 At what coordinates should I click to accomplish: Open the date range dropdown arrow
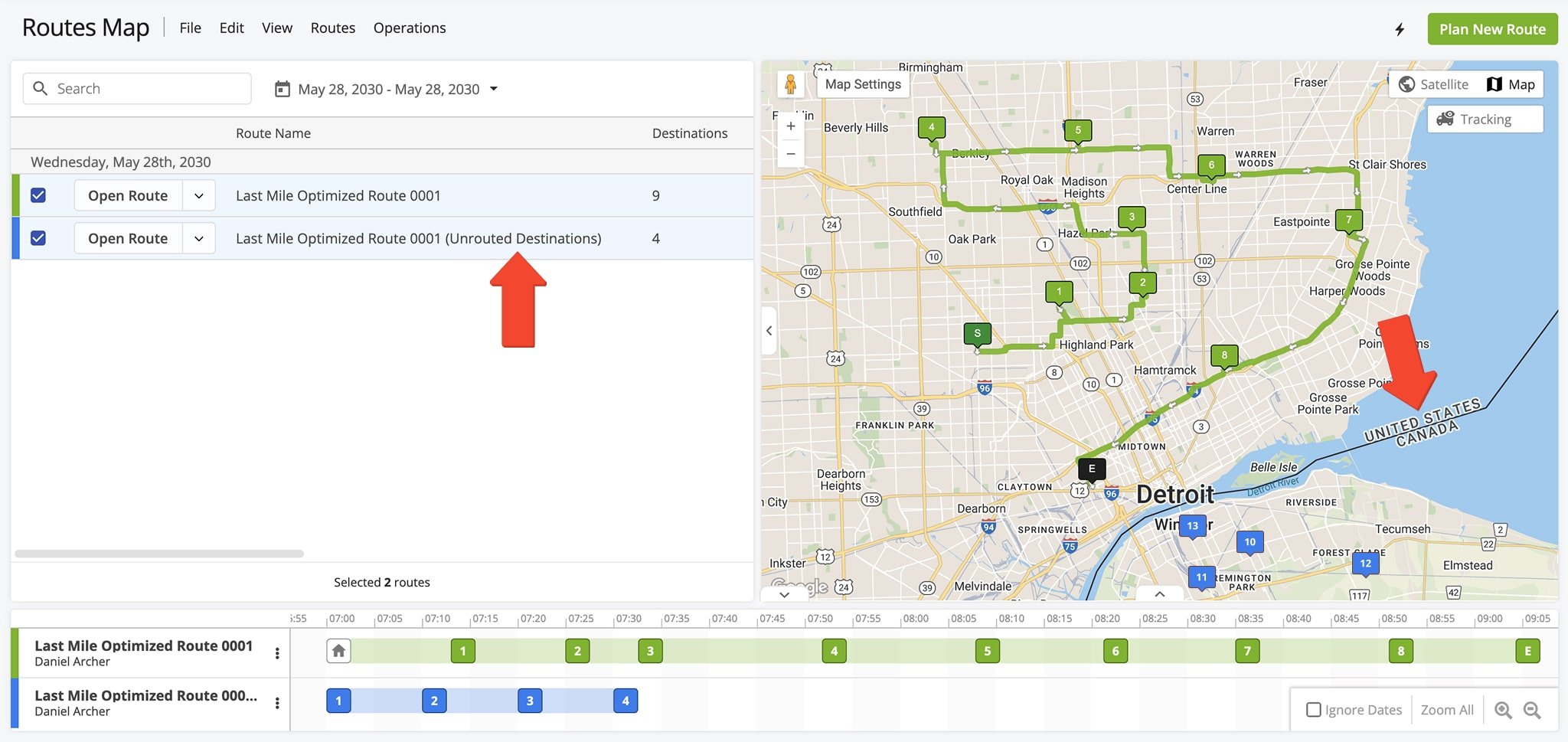tap(494, 89)
